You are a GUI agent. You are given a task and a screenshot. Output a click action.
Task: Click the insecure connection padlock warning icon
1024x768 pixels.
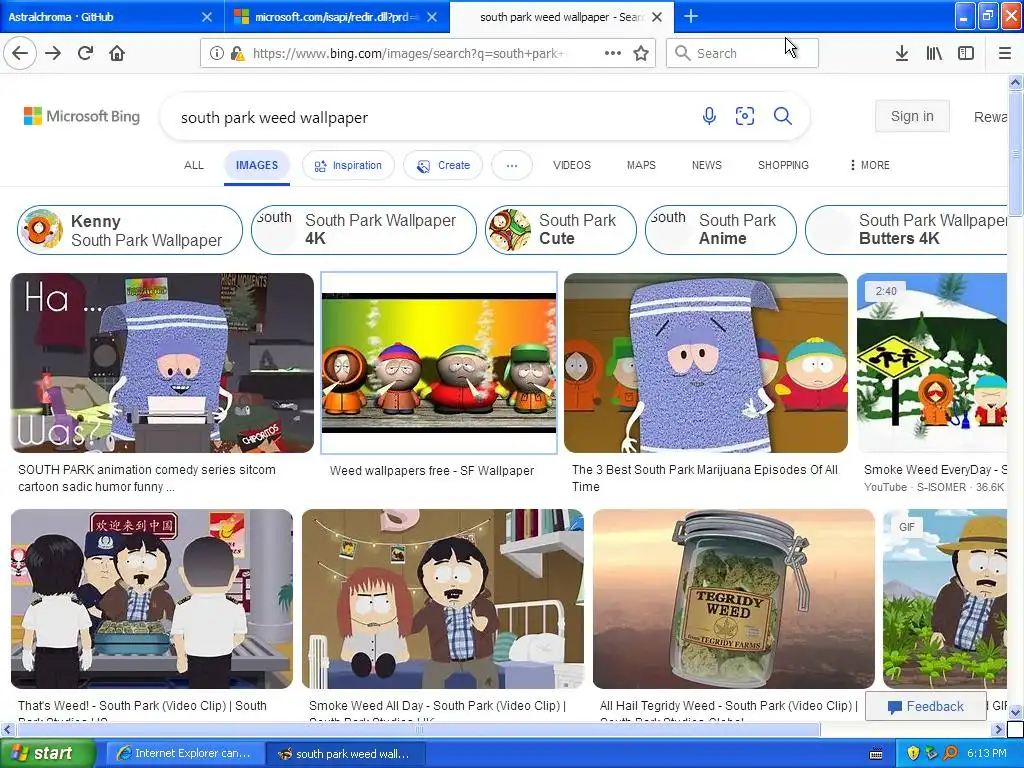click(238, 54)
